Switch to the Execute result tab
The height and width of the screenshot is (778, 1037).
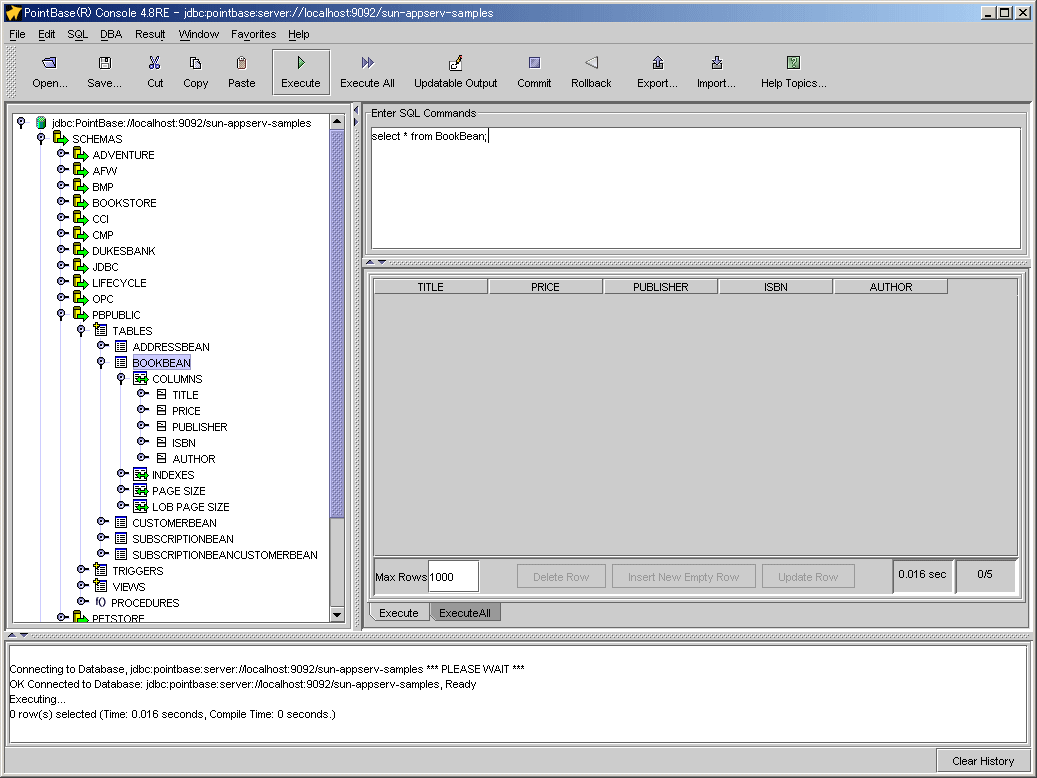click(x=398, y=613)
